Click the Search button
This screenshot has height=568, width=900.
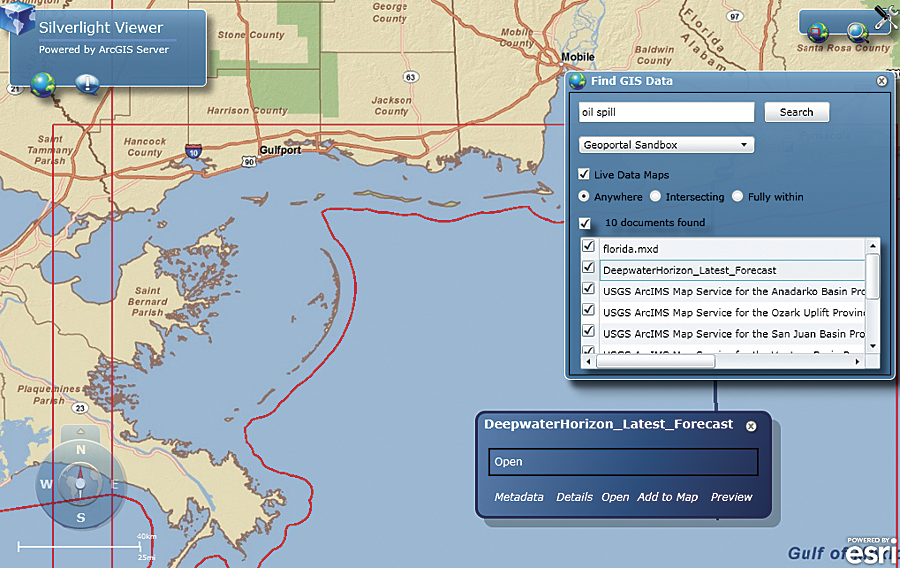[x=797, y=112]
